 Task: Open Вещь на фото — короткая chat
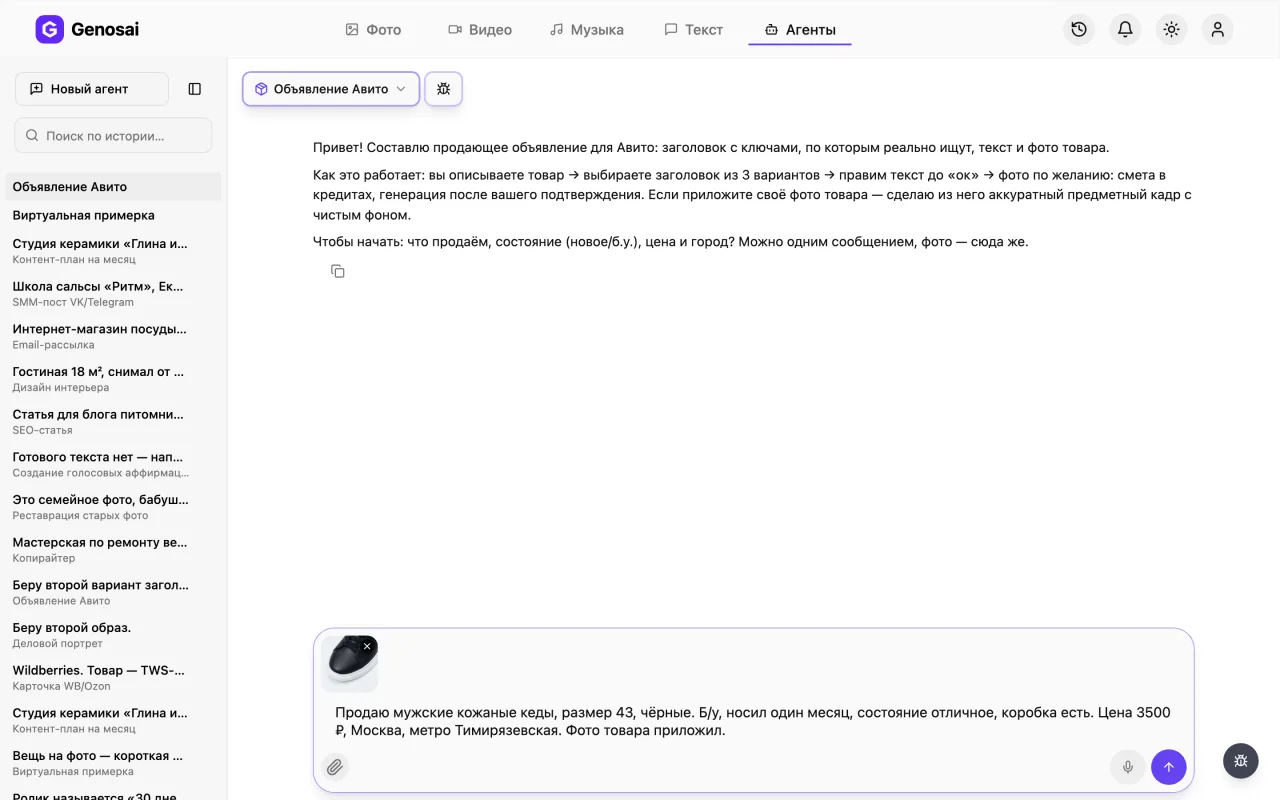tap(113, 763)
